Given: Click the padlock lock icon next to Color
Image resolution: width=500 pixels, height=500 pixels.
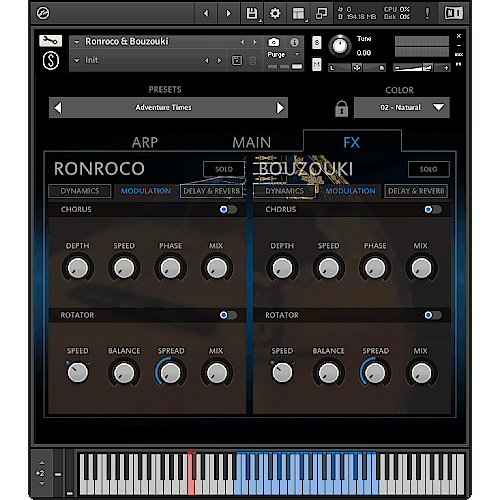Looking at the screenshot, I should (x=341, y=108).
